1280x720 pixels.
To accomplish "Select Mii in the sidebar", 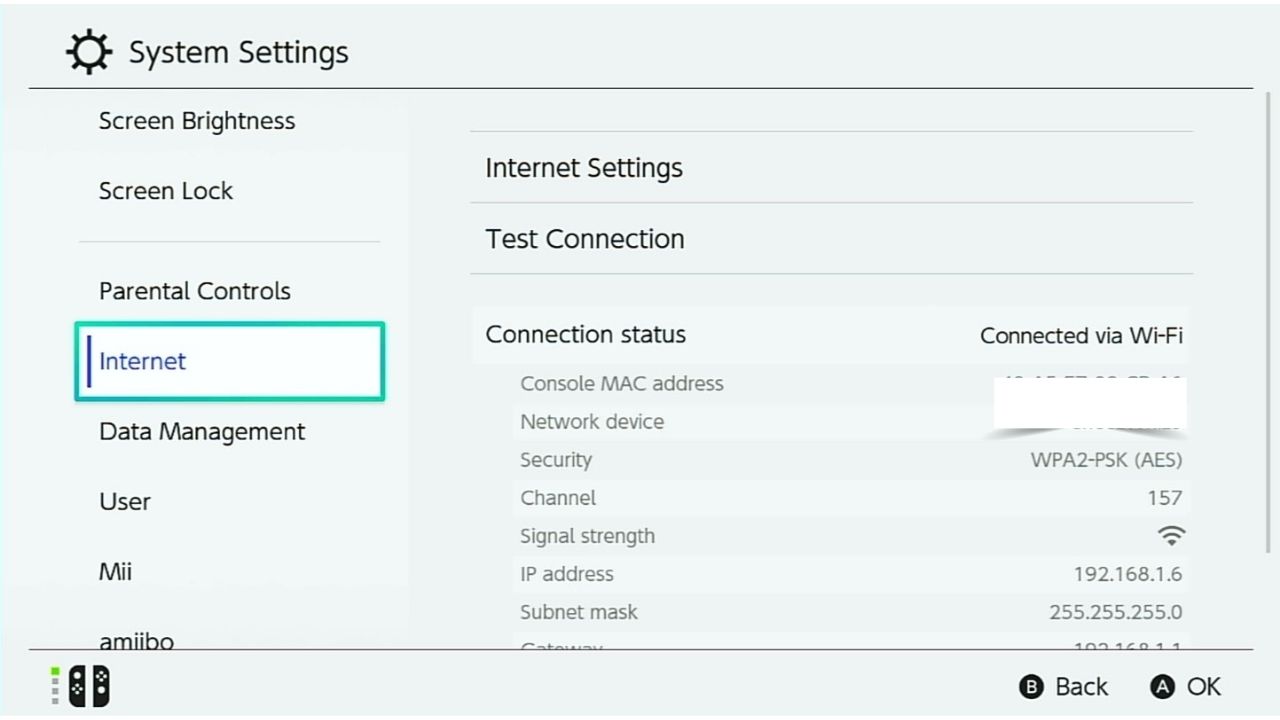I will click(116, 572).
